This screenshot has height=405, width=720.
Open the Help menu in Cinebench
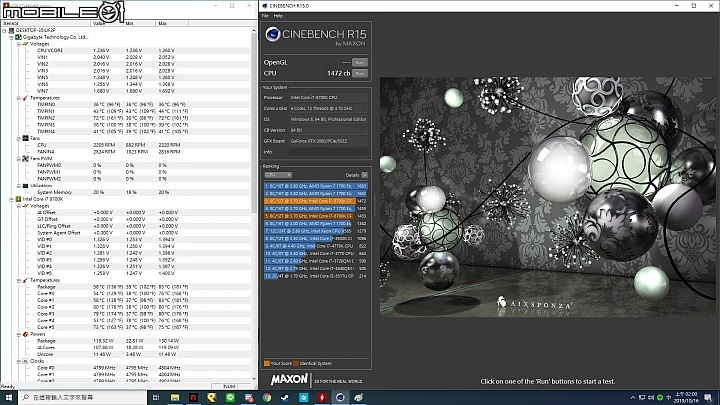278,16
